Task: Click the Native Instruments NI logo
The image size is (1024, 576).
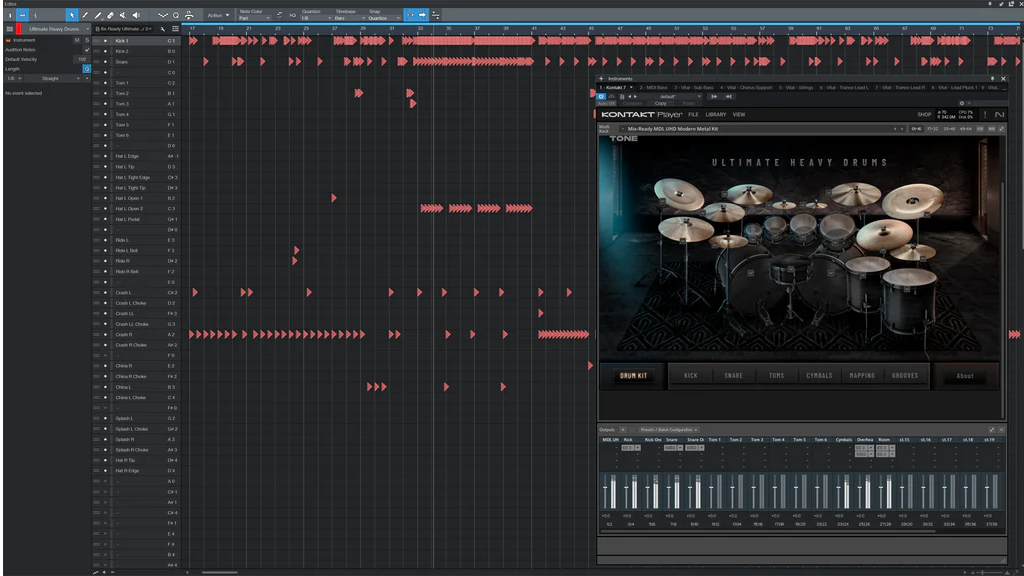Action: (x=999, y=114)
